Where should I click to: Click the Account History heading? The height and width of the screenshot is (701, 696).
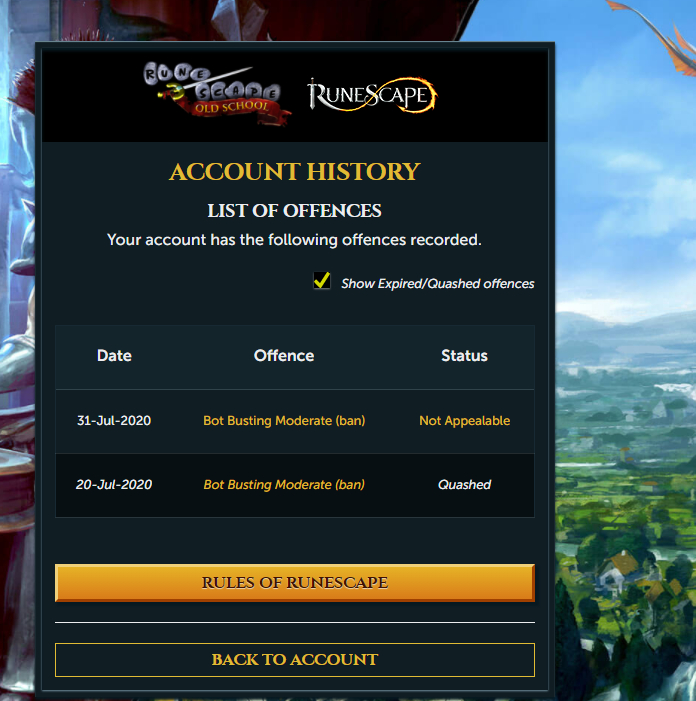pyautogui.click(x=295, y=172)
